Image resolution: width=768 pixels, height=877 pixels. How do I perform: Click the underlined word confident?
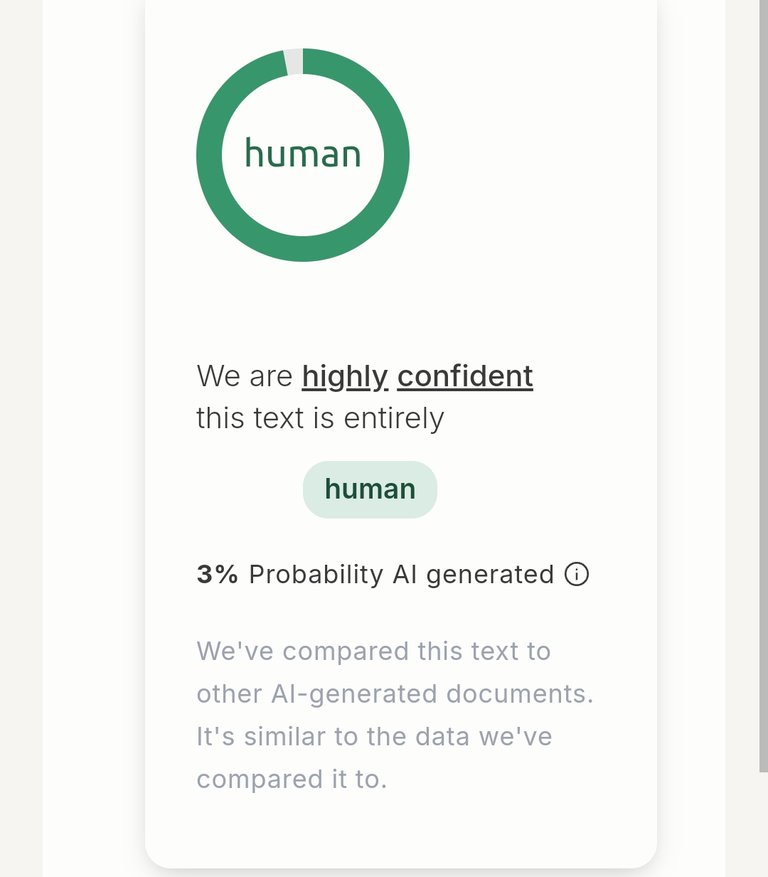coord(465,376)
